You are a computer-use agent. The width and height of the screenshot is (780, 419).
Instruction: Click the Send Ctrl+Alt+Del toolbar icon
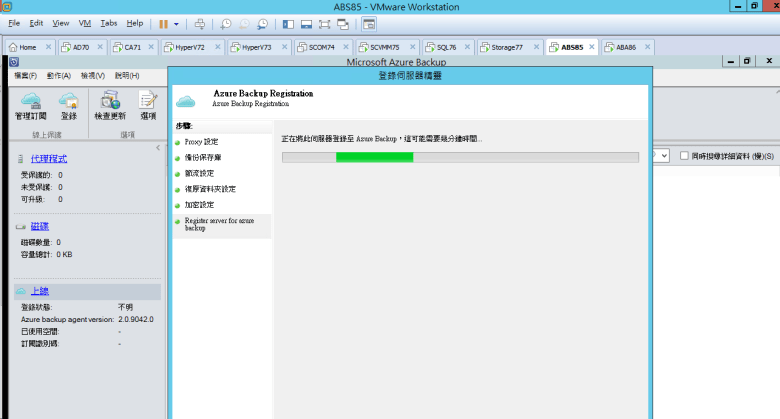(x=200, y=23)
